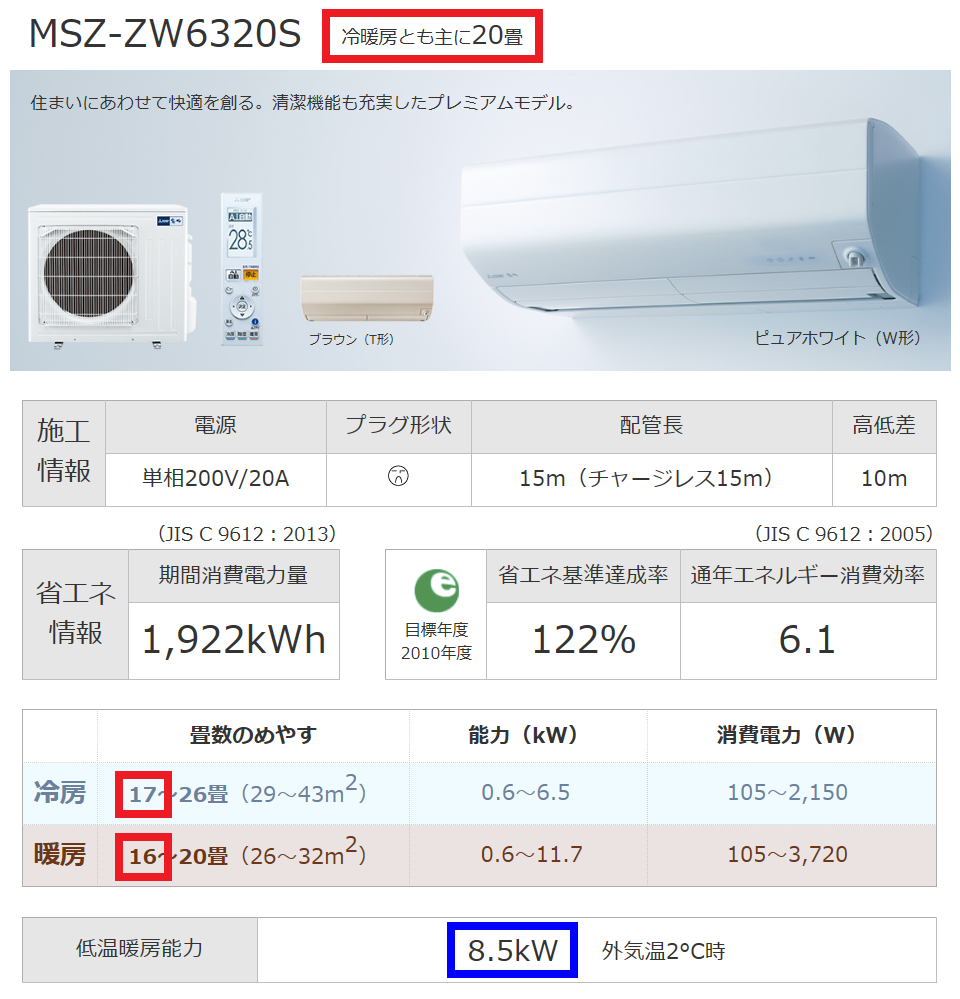Image resolution: width=960 pixels, height=999 pixels.
Task: Click the 17～26畳 cooling room size
Action: (x=178, y=794)
